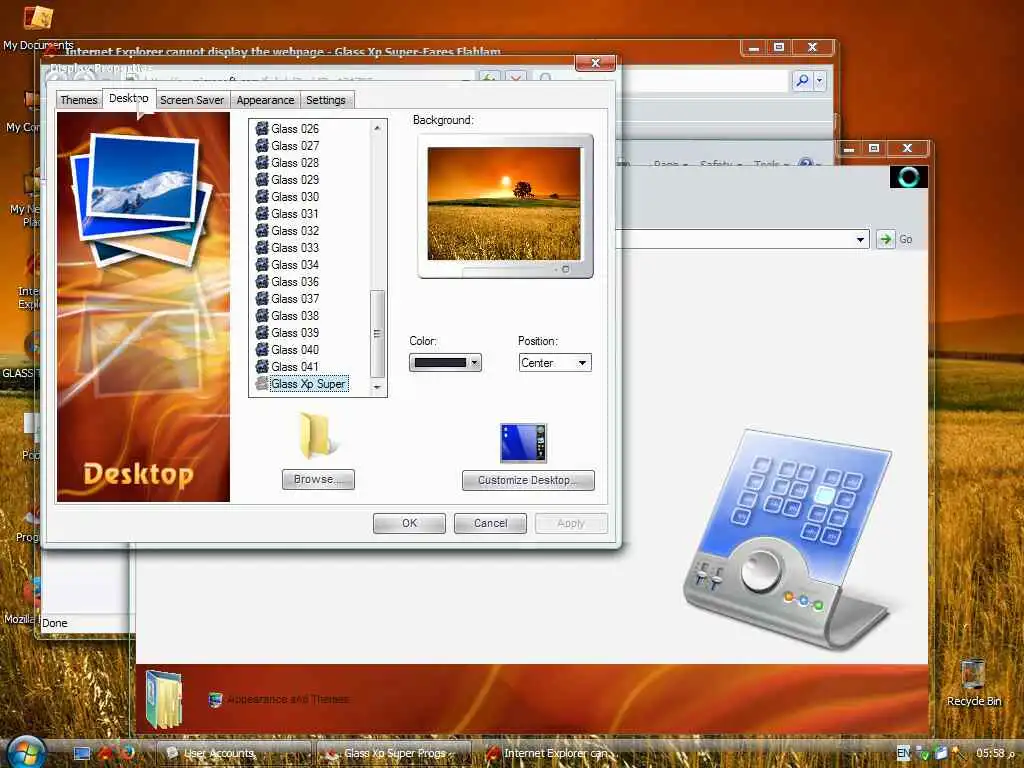Select Glass 034 wallpaper

coord(295,264)
